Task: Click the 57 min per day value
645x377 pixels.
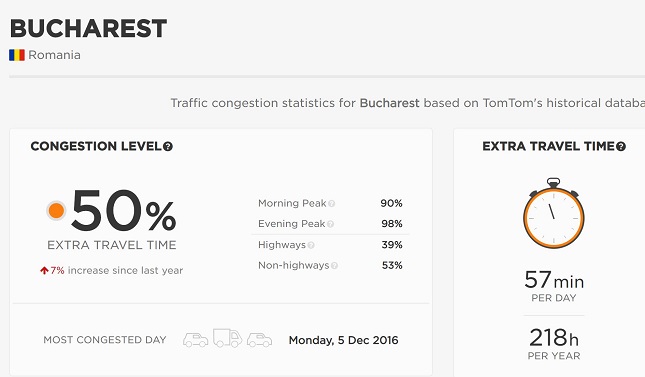Action: click(x=554, y=280)
